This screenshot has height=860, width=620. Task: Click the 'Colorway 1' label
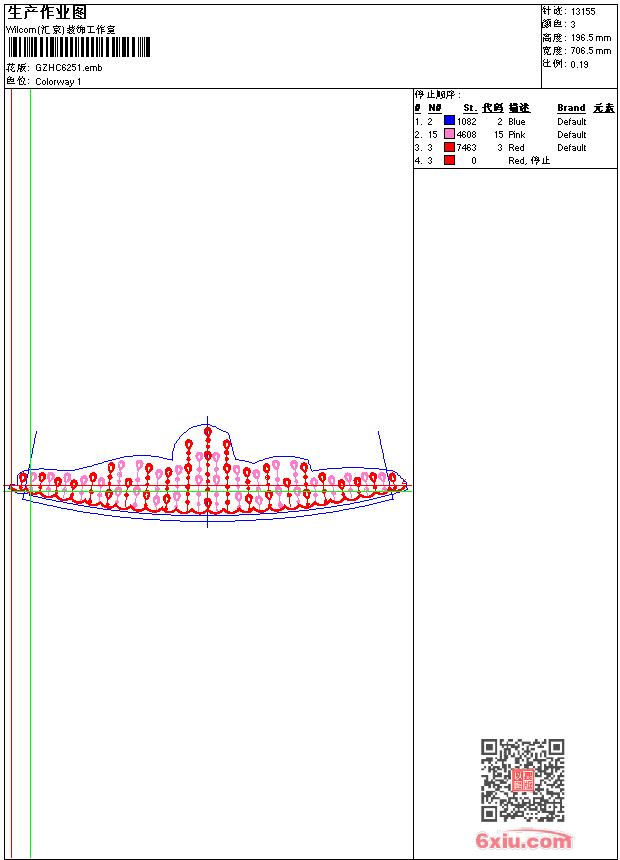tap(58, 82)
